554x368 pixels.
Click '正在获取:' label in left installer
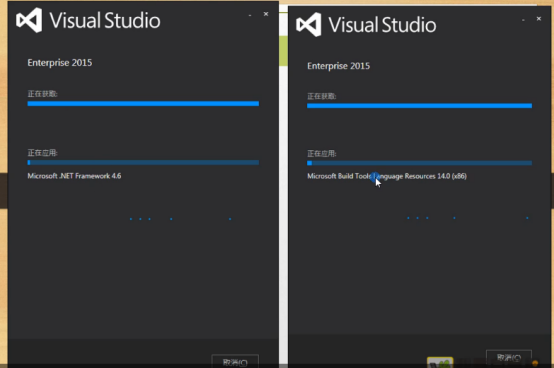42,94
